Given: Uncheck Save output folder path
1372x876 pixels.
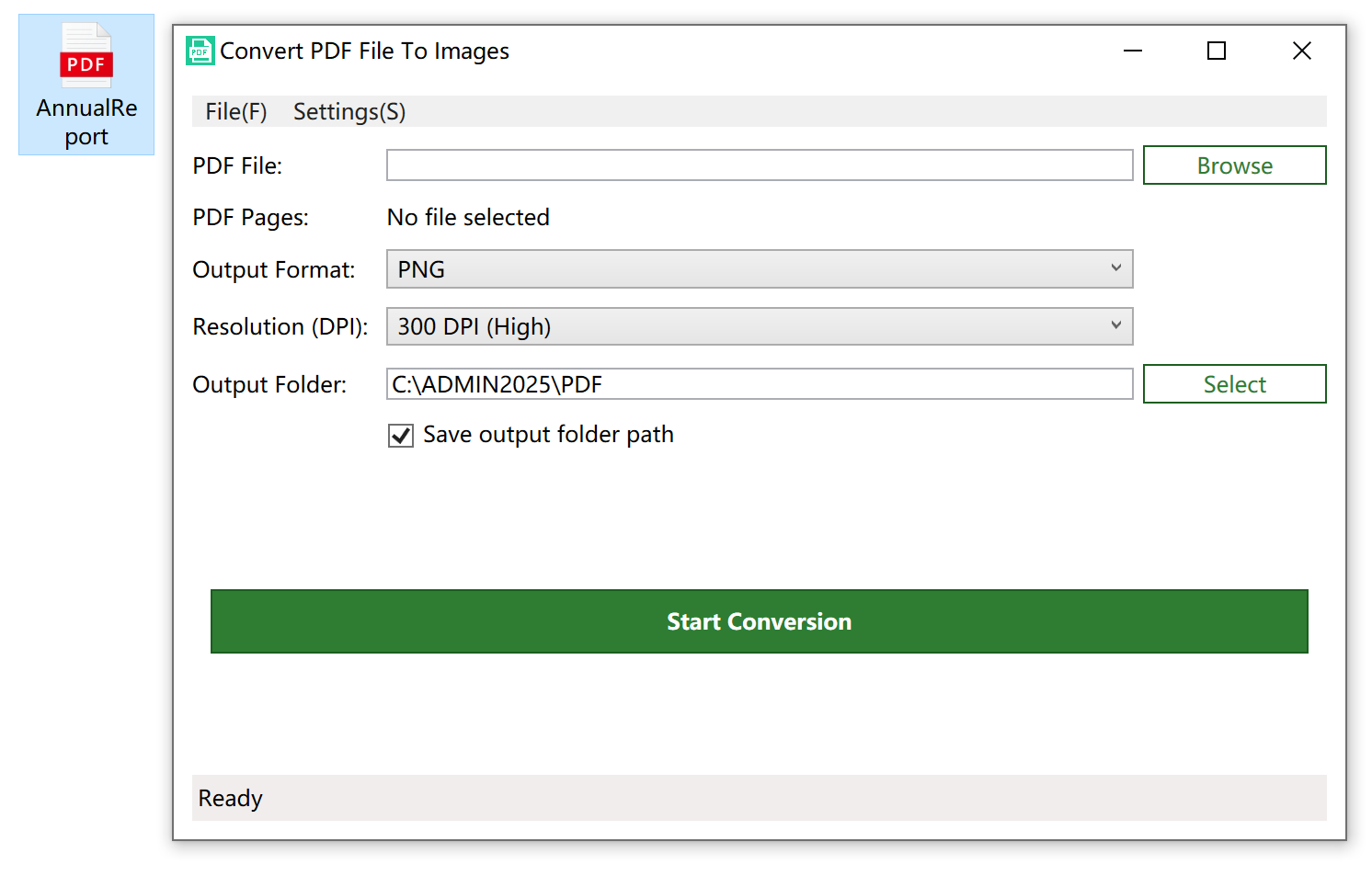Looking at the screenshot, I should coord(400,435).
